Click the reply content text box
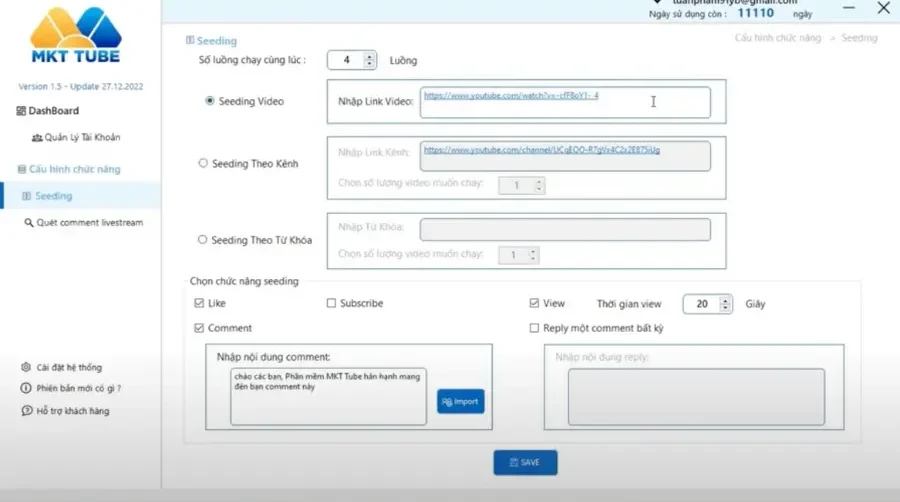Viewport: 900px width, 502px height. 696,397
